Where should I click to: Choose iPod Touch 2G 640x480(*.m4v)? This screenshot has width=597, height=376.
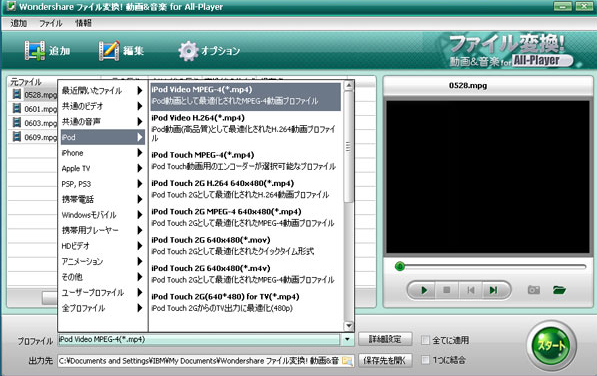(x=246, y=274)
